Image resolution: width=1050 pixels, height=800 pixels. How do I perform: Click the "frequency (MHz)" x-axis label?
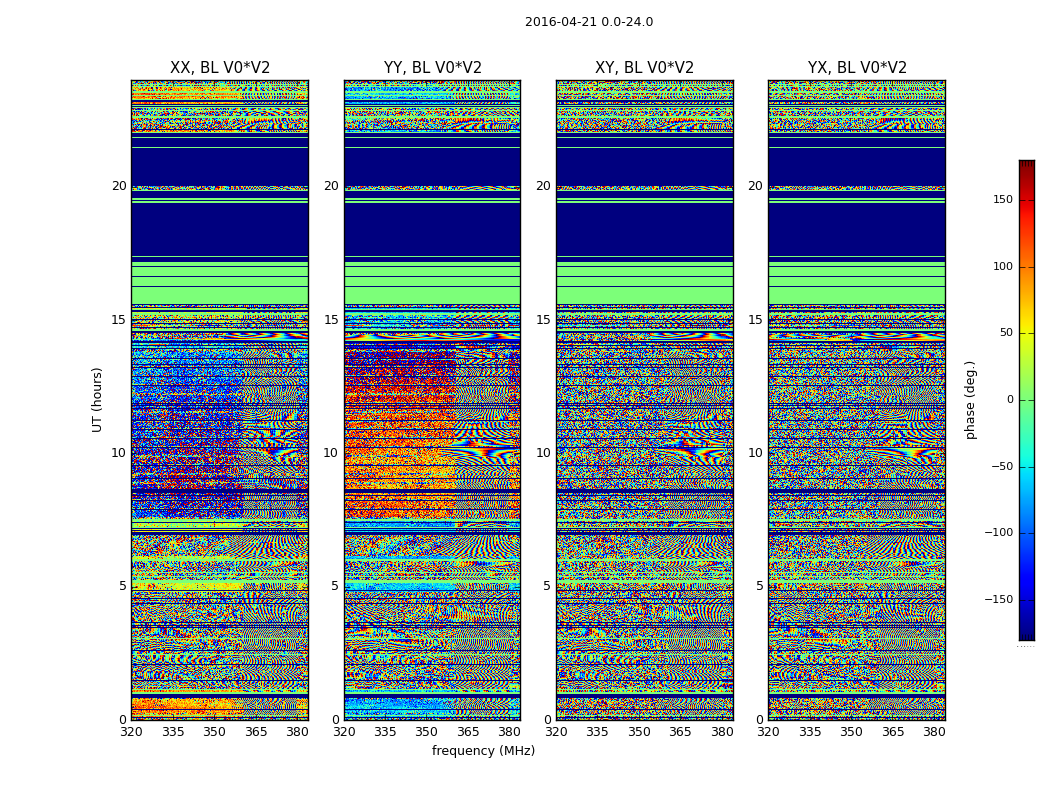(483, 751)
